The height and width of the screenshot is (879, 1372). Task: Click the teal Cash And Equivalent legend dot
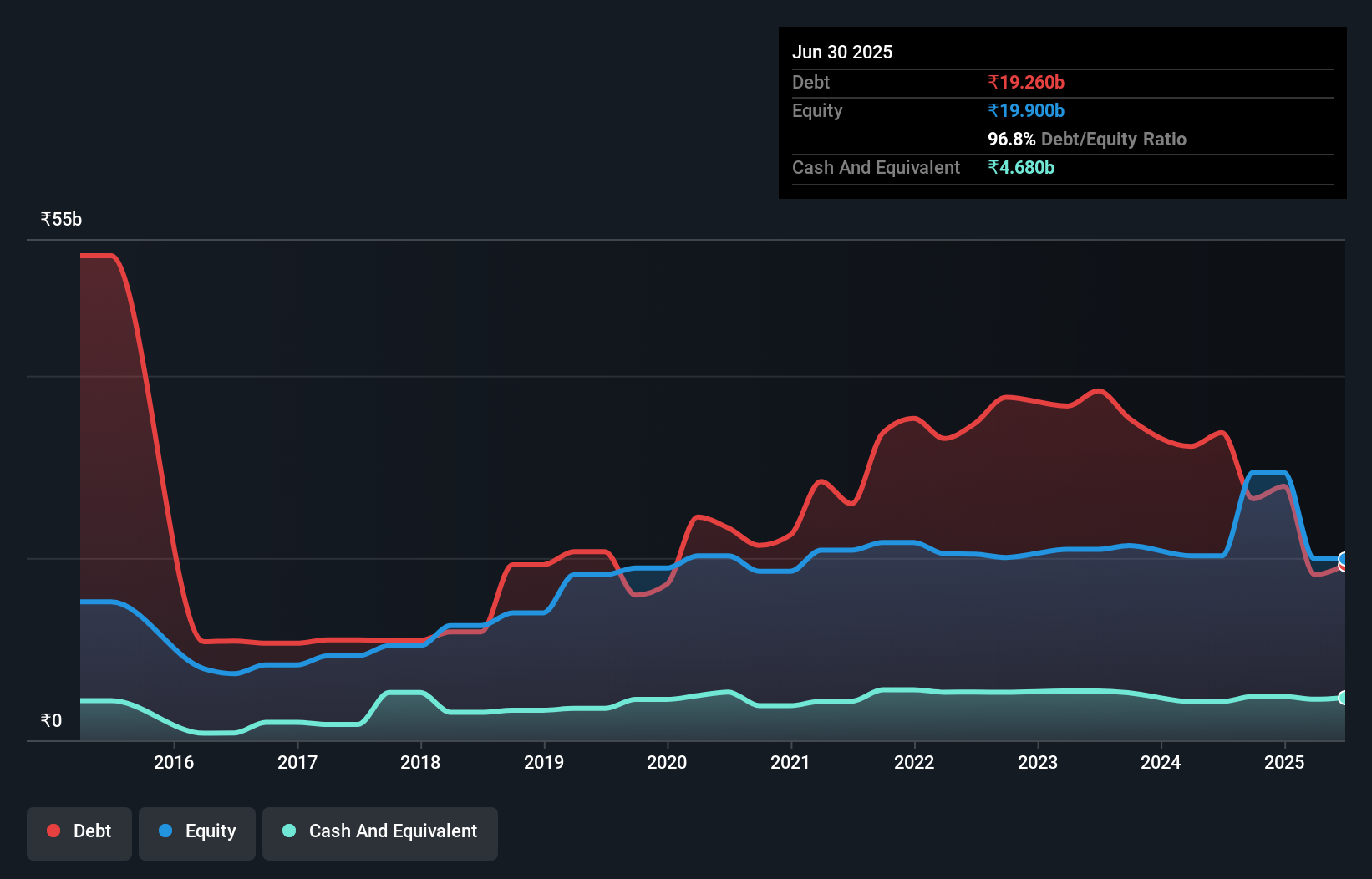288,831
